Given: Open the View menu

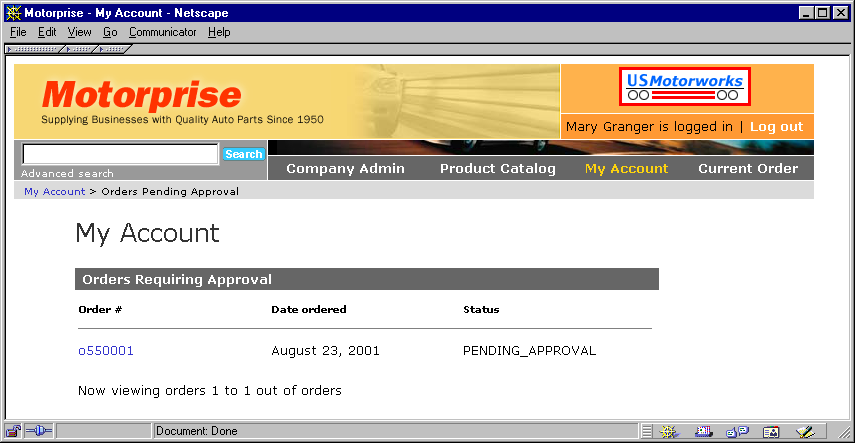Looking at the screenshot, I should (80, 32).
